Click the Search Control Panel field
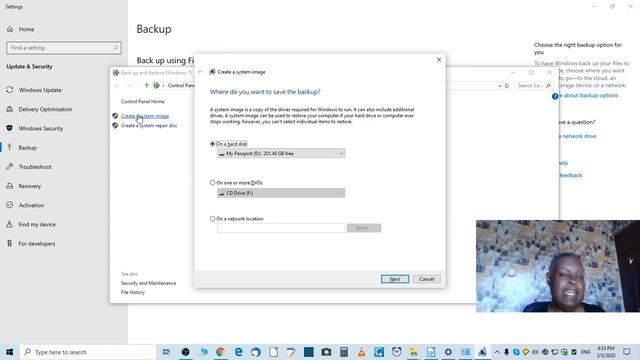Image resolution: width=640 pixels, height=360 pixels. click(534, 86)
